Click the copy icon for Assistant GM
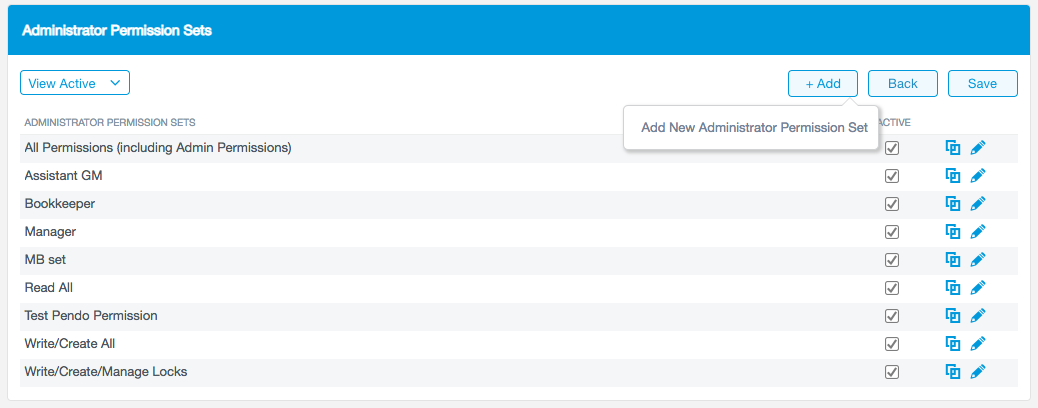 pyautogui.click(x=953, y=176)
